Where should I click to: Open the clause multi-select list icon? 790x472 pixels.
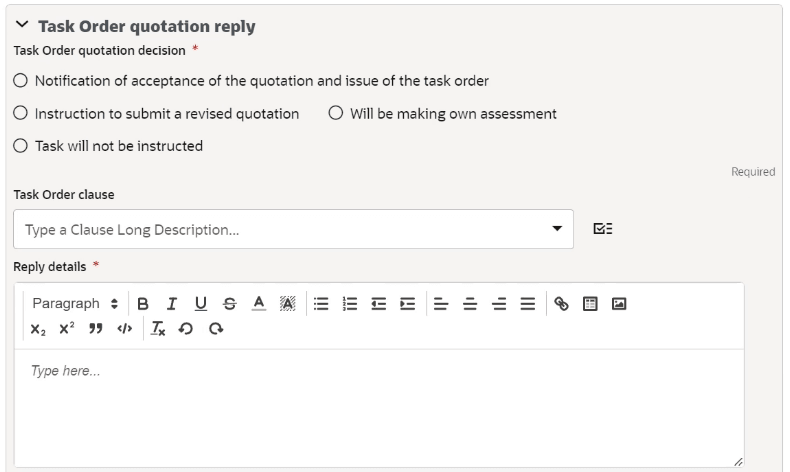point(603,229)
